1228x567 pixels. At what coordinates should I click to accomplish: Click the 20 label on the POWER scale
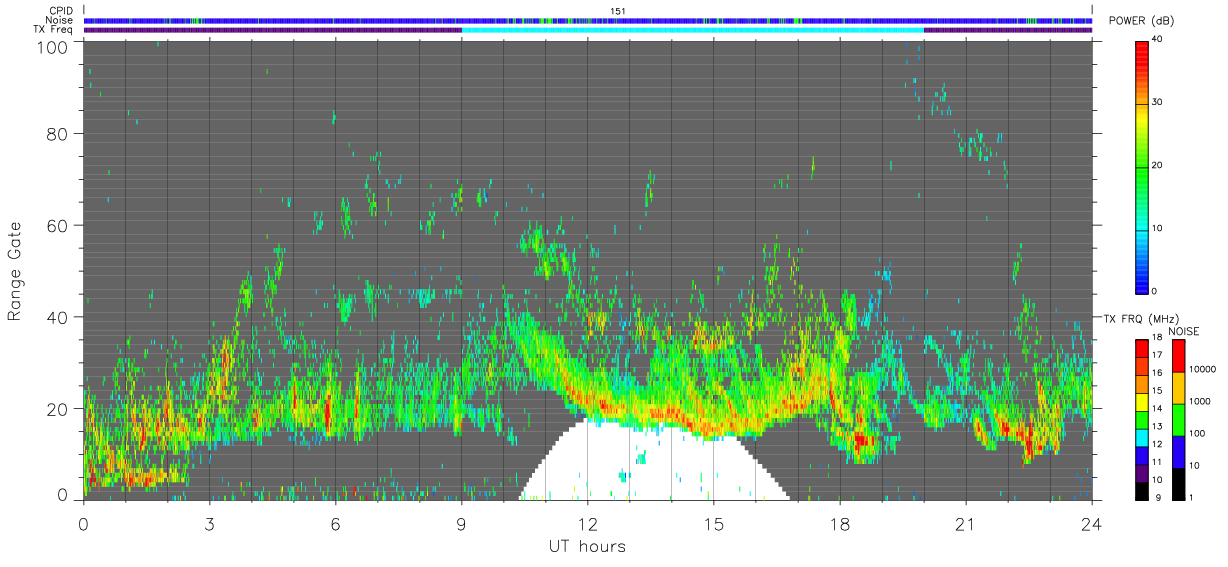[1158, 165]
